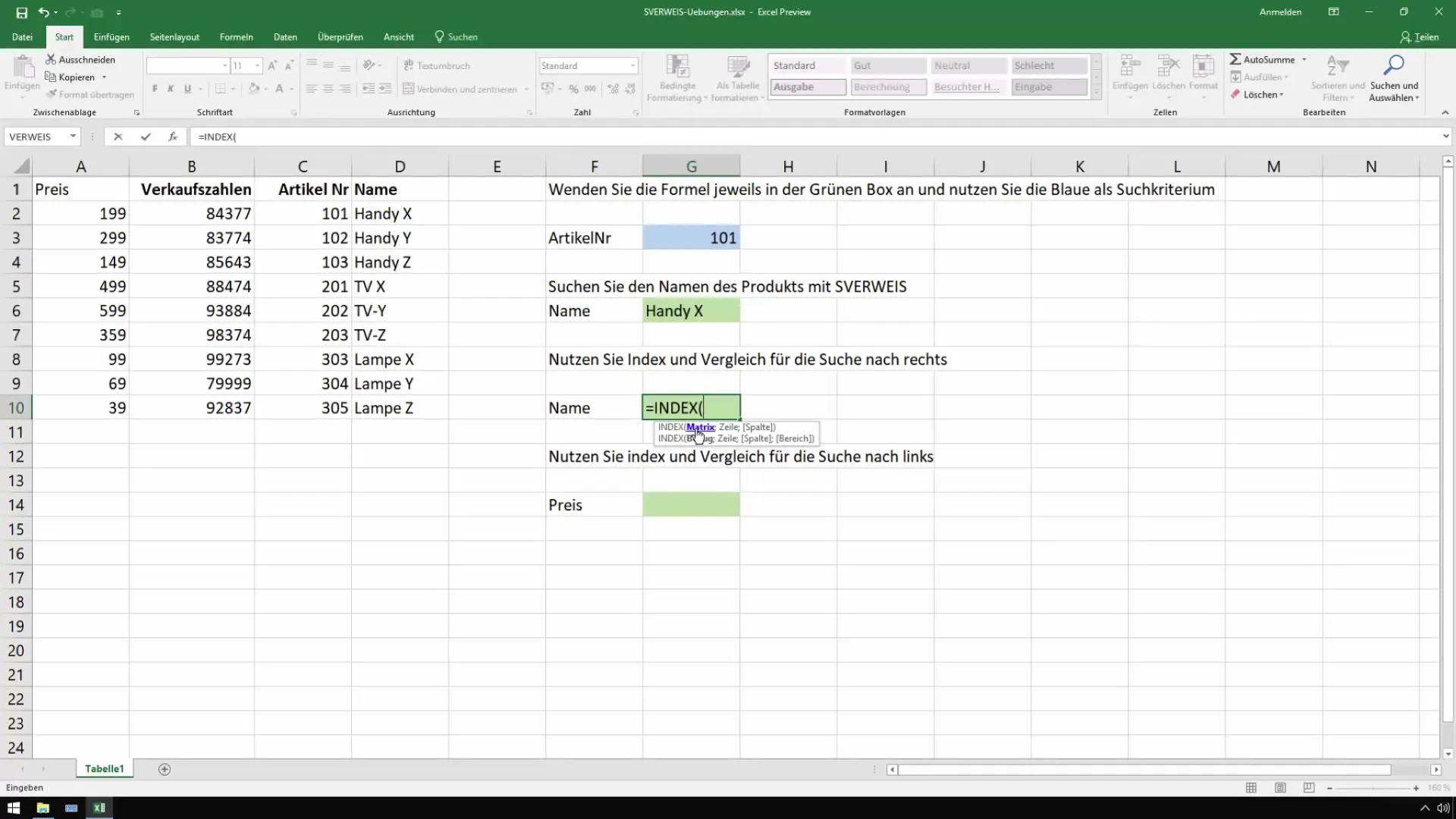This screenshot has width=1456, height=819.
Task: Apply fill color with the paint bucket
Action: [x=254, y=89]
